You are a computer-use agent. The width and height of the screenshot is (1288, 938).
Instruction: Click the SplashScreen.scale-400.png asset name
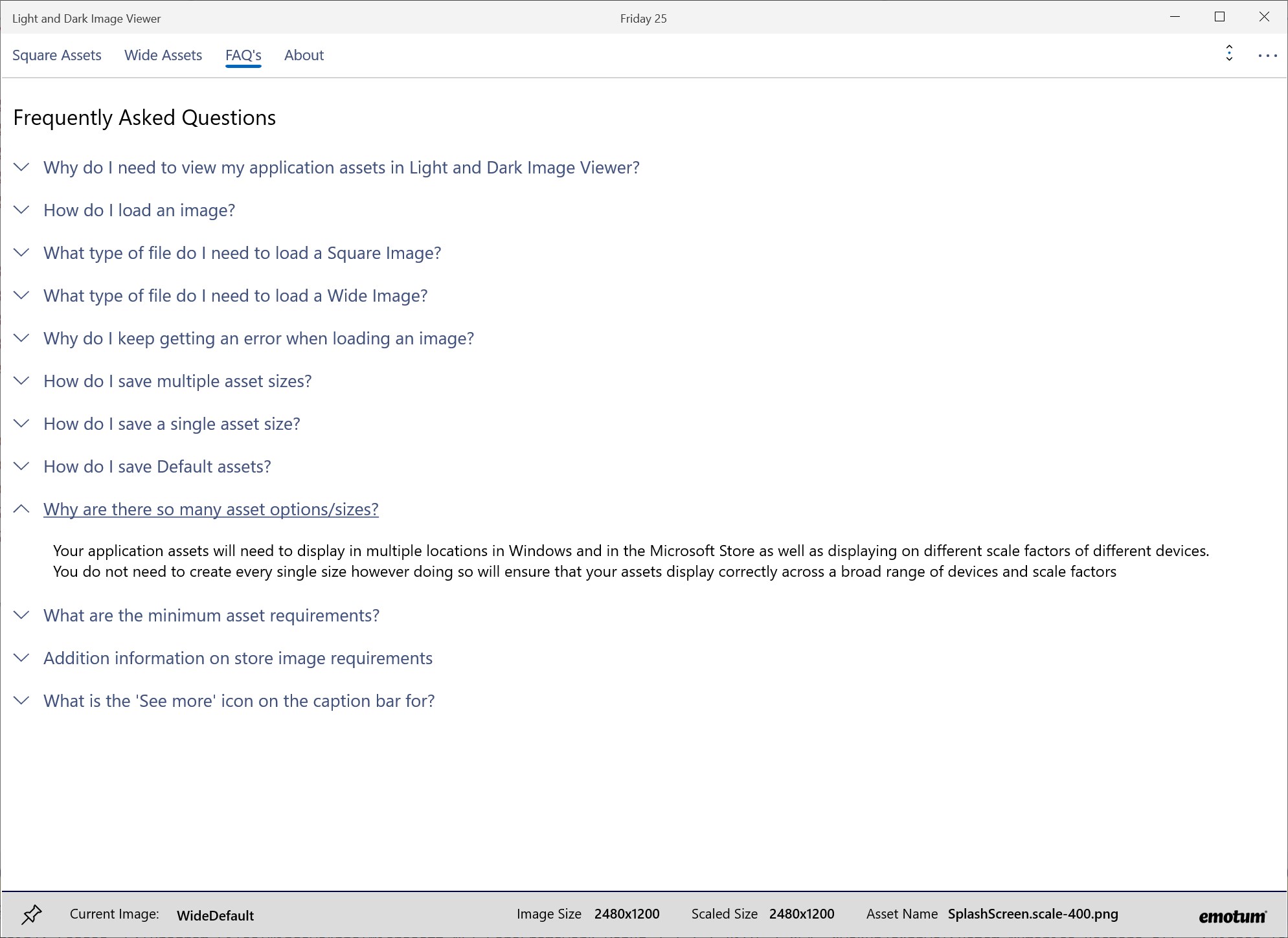click(1033, 914)
